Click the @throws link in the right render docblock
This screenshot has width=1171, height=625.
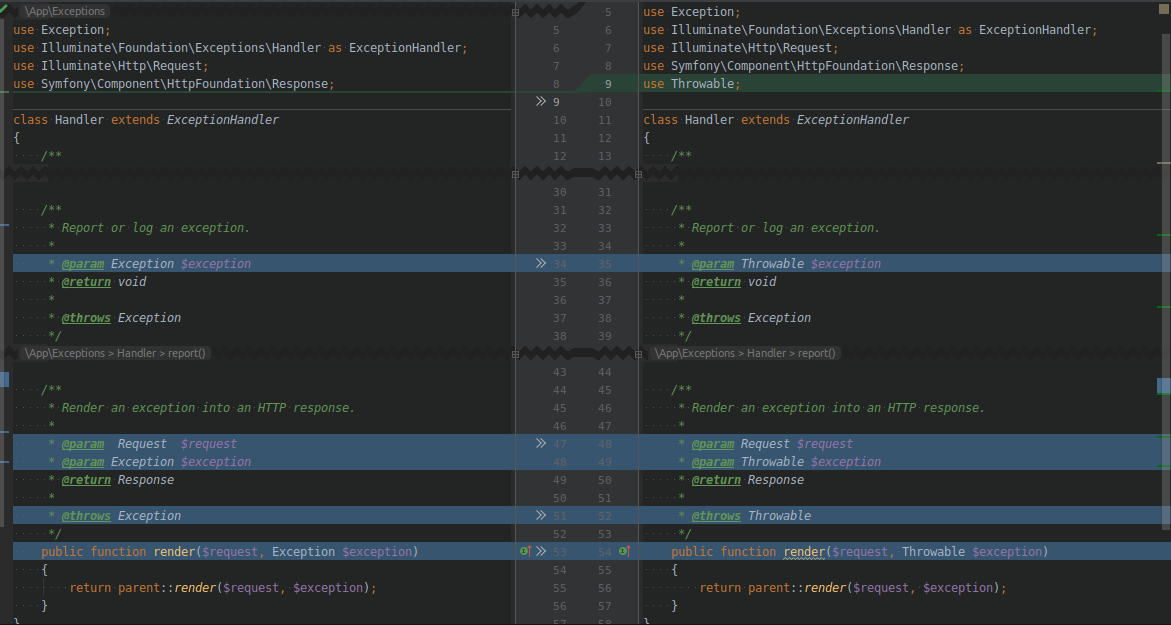pos(715,515)
